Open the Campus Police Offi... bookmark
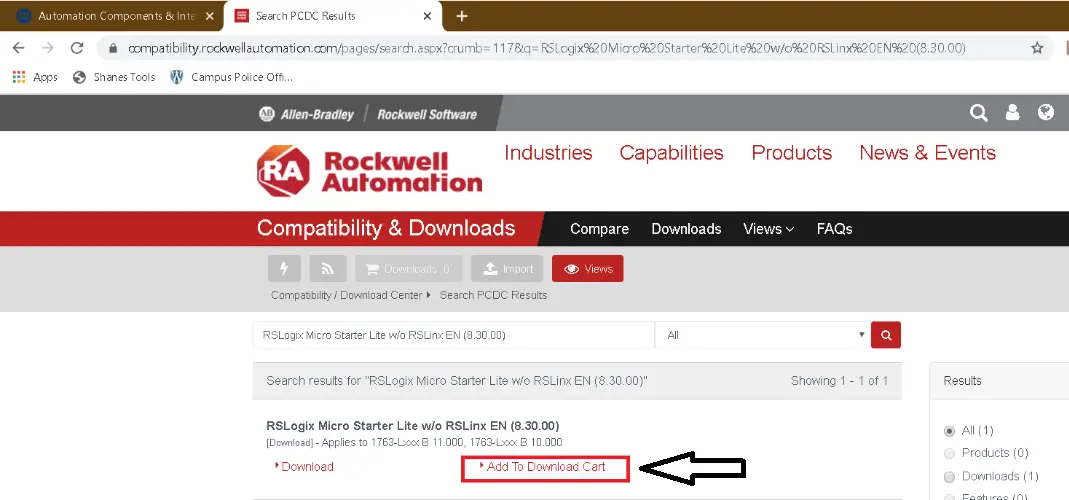Viewport: 1069px width, 500px height. (231, 77)
